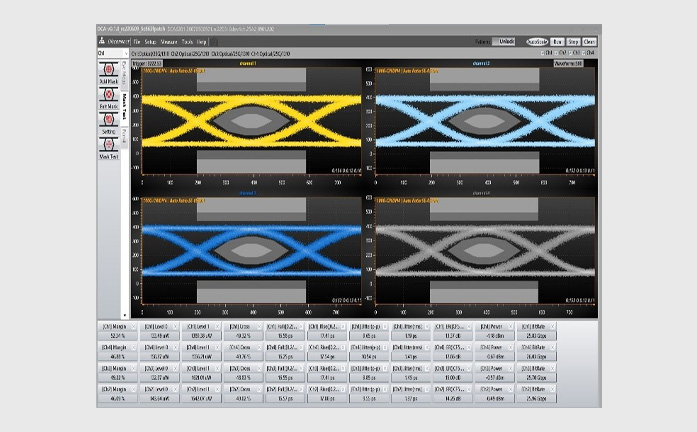The height and width of the screenshot is (432, 697).
Task: Remove the Ch2 BitRate measurement tile
Action: 552,389
